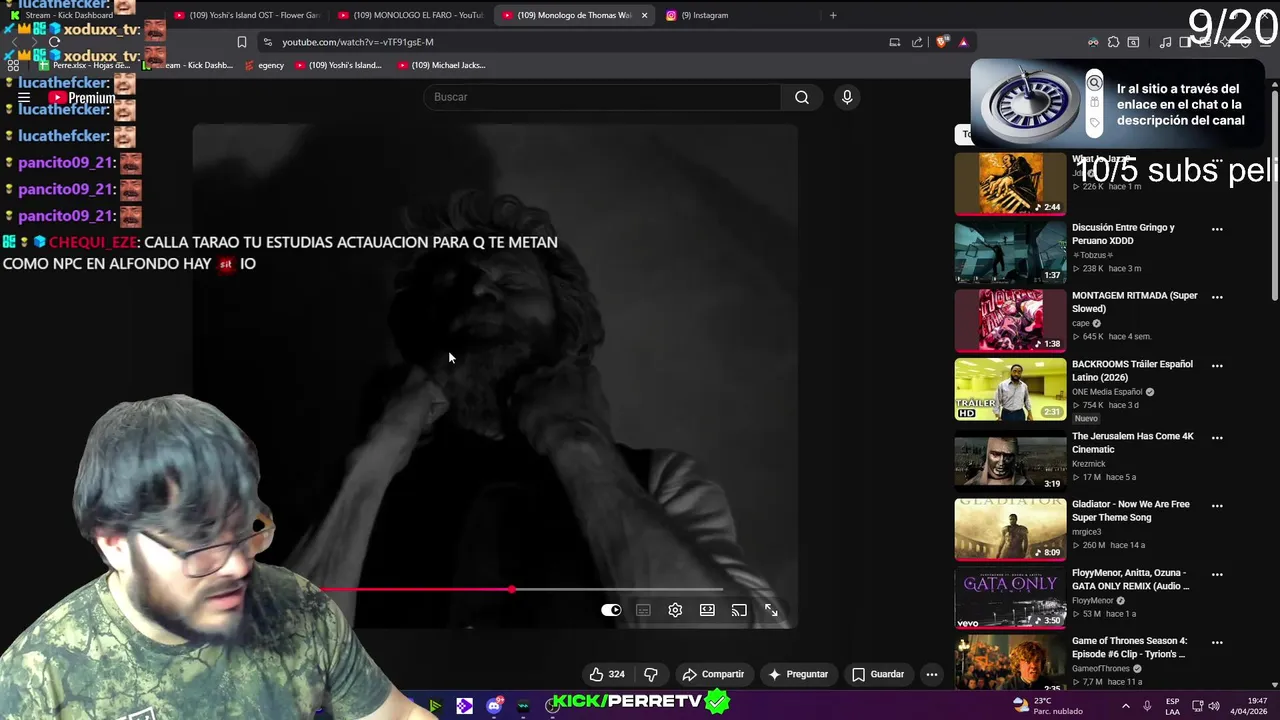The image size is (1280, 720).
Task: Click the Nuevo badge under BACKROOMS
Action: pos(1086,418)
